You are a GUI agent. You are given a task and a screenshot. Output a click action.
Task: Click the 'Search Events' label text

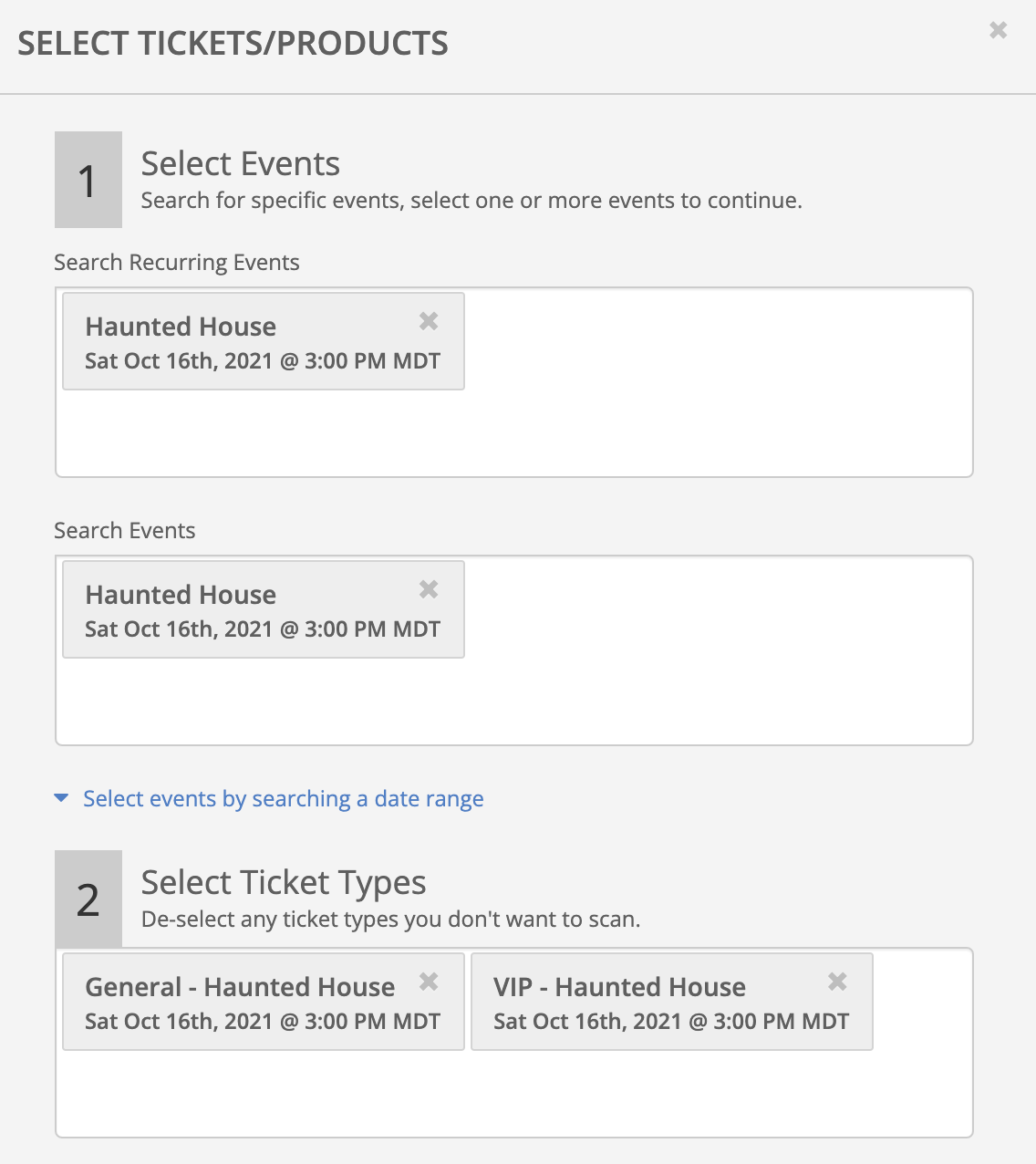(125, 531)
